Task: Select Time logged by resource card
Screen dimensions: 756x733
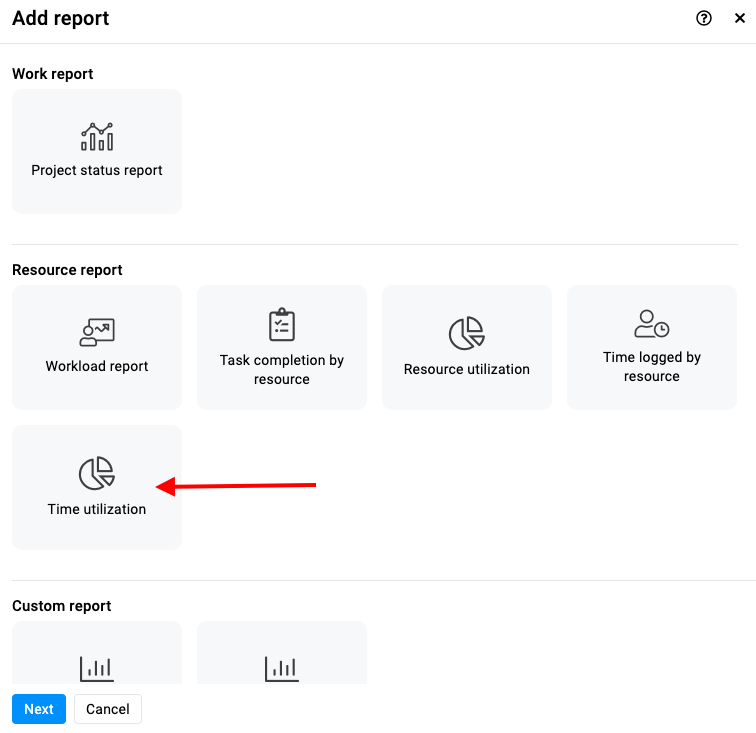Action: click(x=652, y=347)
